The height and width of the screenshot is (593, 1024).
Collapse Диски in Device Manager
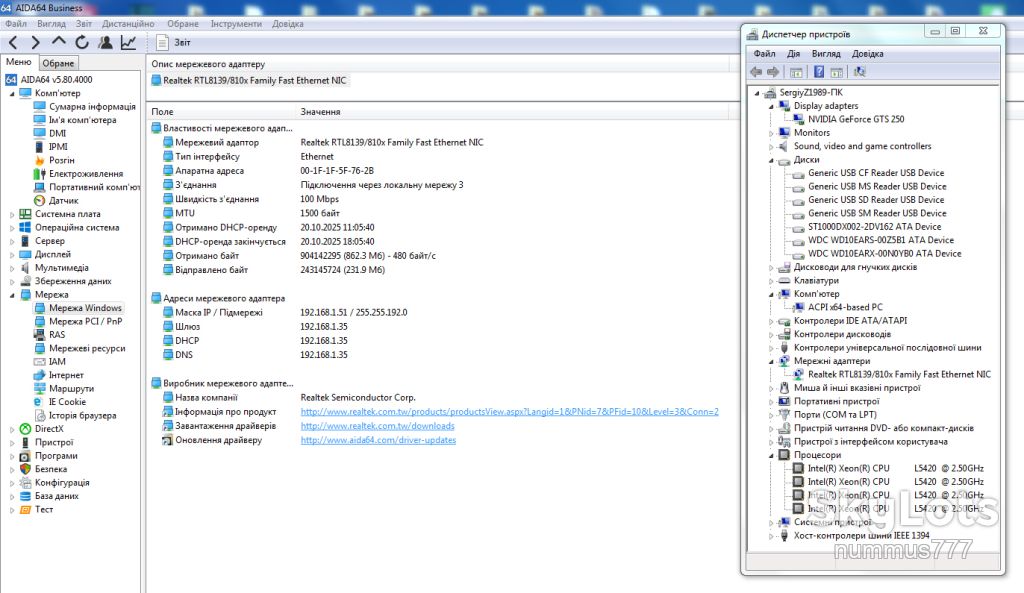click(x=771, y=160)
